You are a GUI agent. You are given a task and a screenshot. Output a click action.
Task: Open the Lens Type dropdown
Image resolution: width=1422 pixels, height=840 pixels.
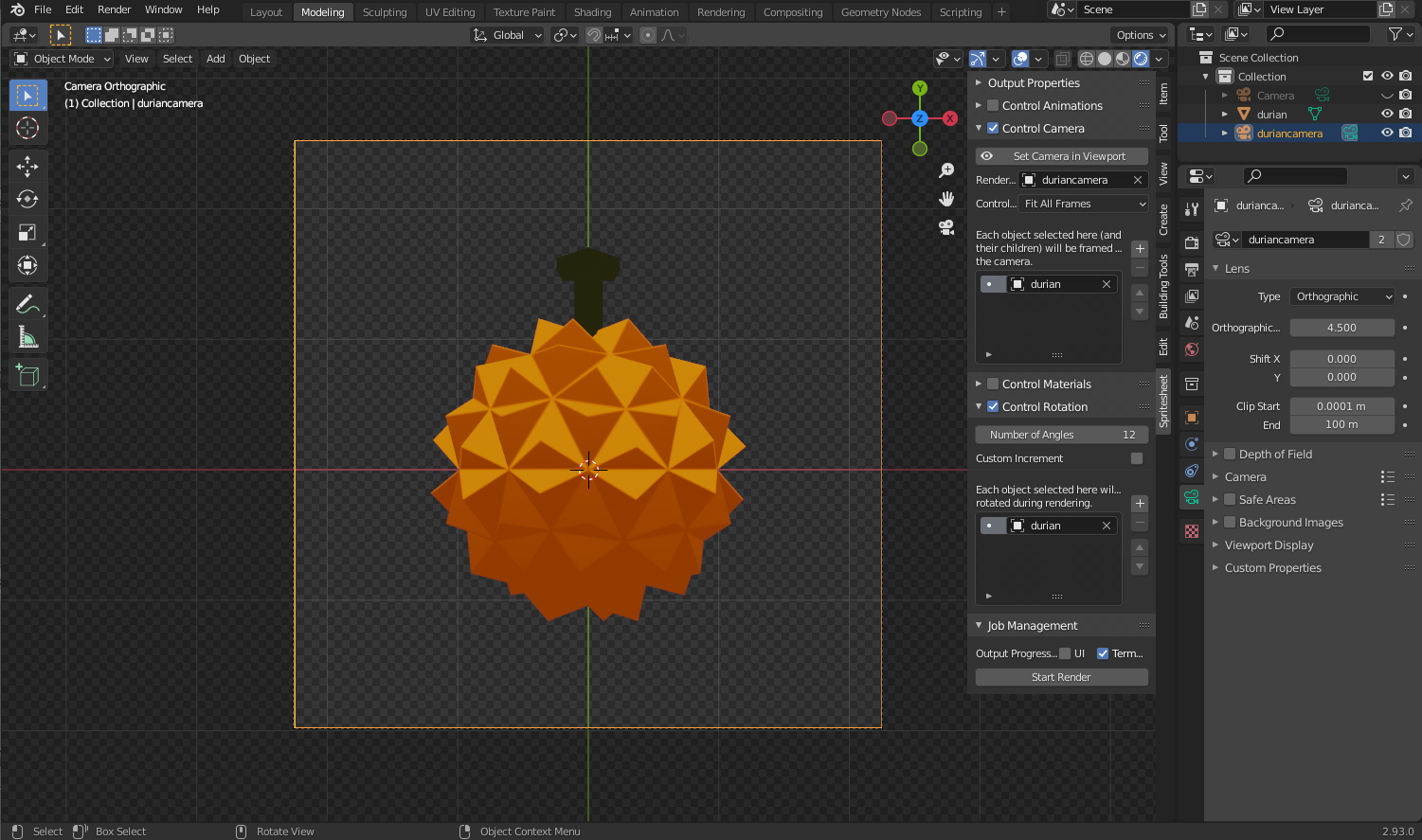click(x=1342, y=296)
